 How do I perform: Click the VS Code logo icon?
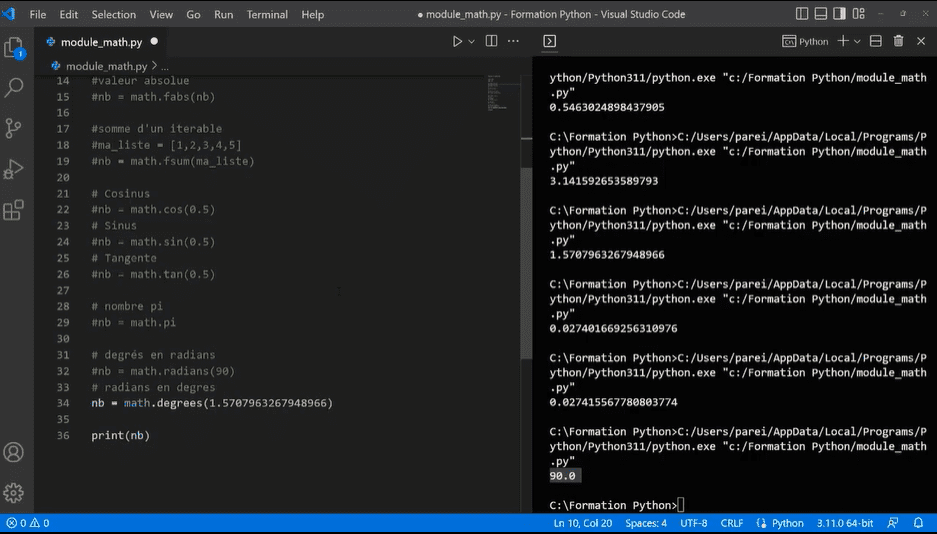[9, 14]
